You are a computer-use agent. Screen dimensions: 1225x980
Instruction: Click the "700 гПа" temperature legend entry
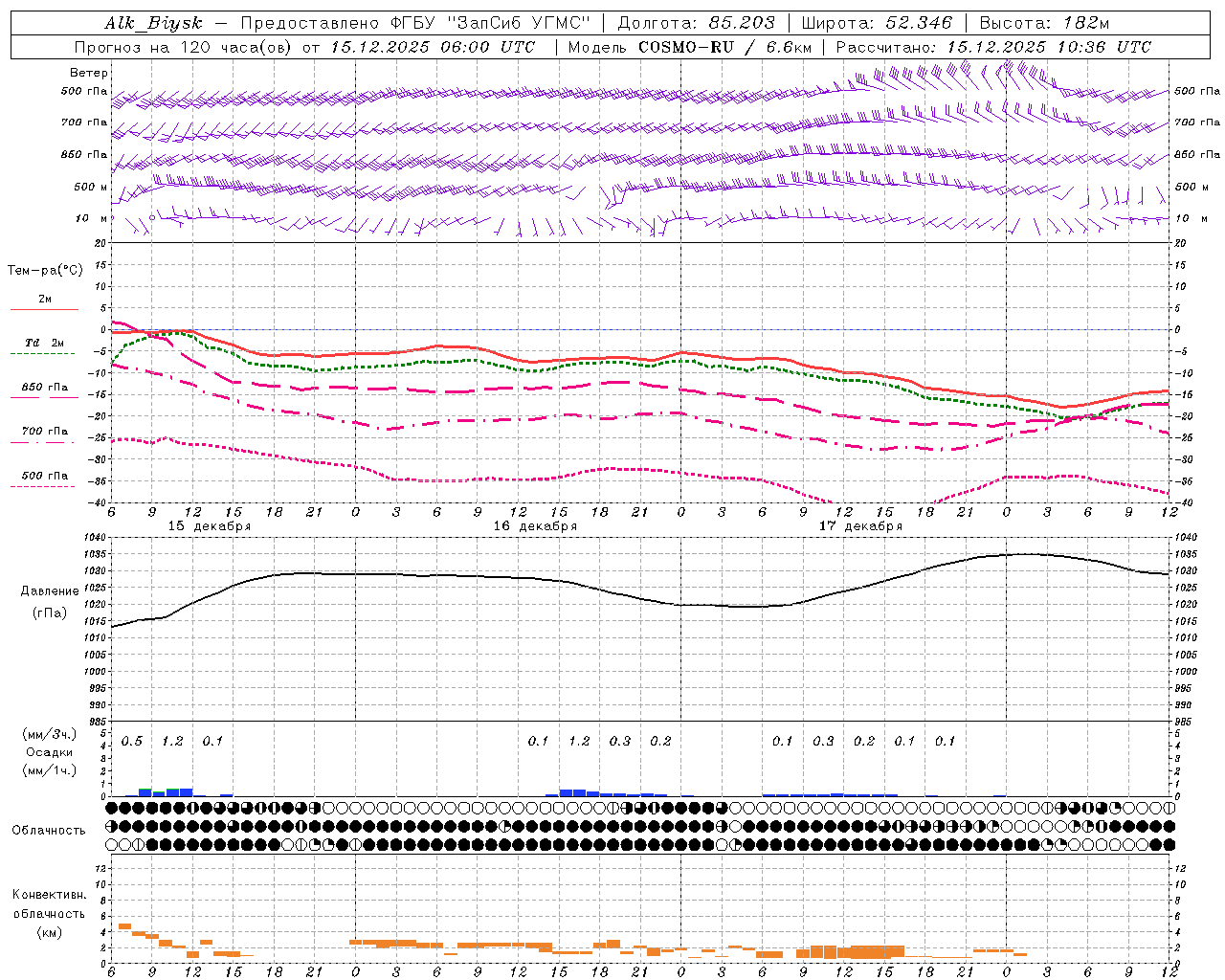[x=45, y=431]
